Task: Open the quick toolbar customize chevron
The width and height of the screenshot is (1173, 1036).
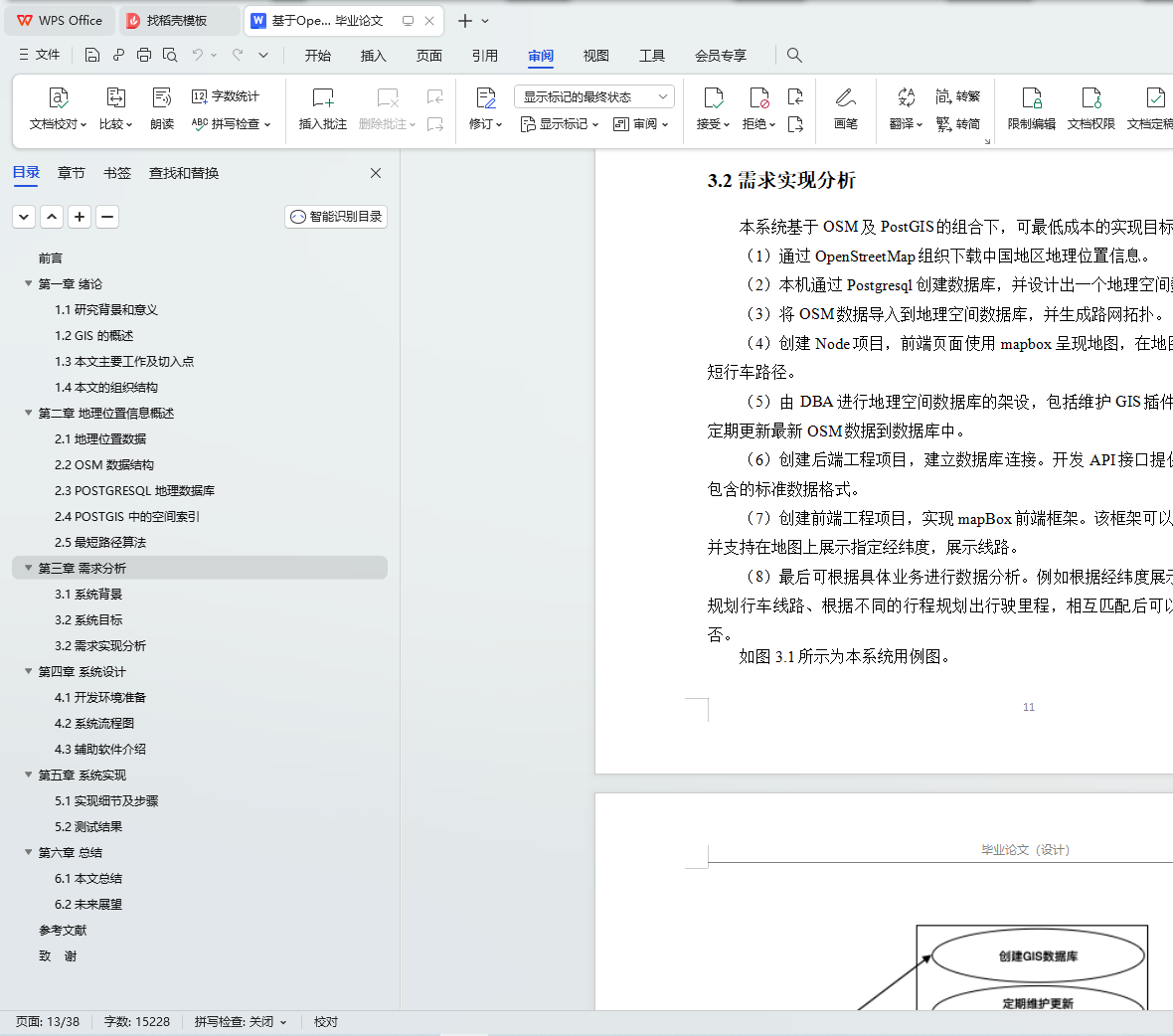Action: pyautogui.click(x=263, y=55)
